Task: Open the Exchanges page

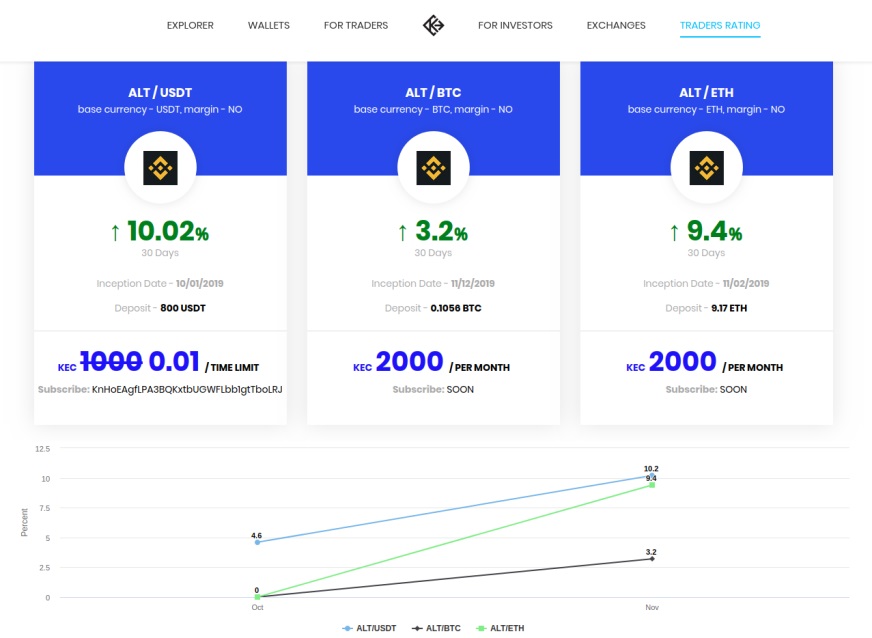Action: click(616, 25)
